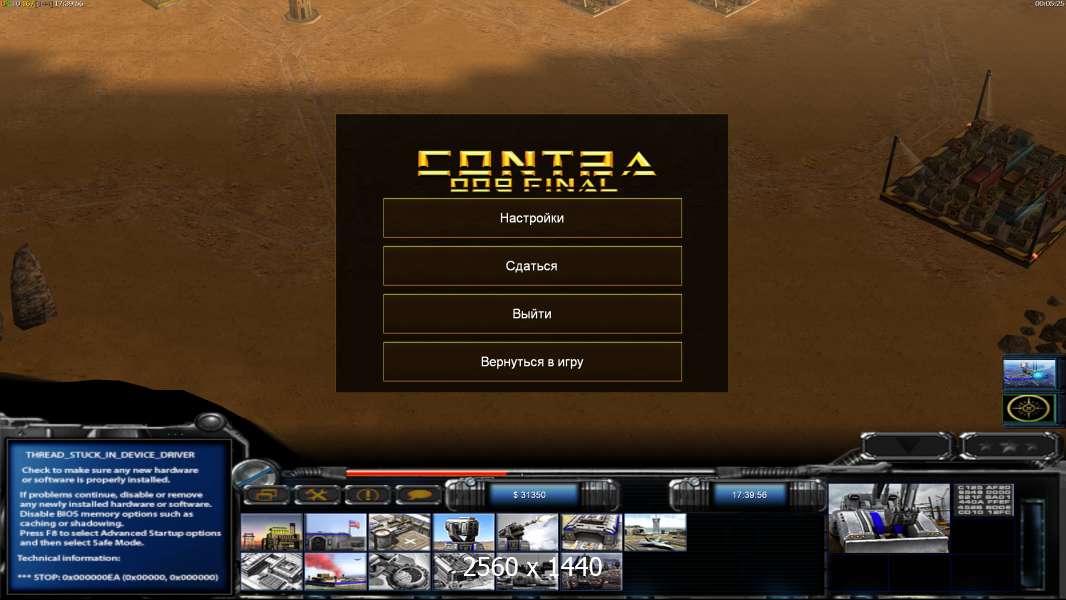The height and width of the screenshot is (600, 1066).
Task: Click the blue ship ability icon at right edge
Action: click(x=1029, y=374)
